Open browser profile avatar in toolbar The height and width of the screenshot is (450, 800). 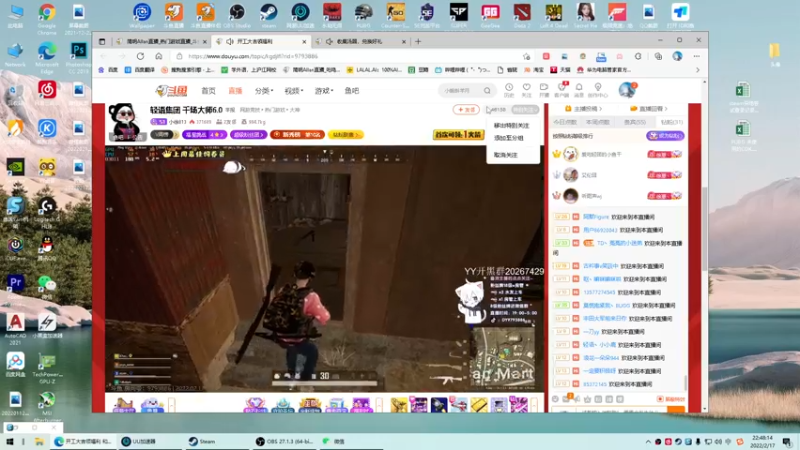coord(677,56)
